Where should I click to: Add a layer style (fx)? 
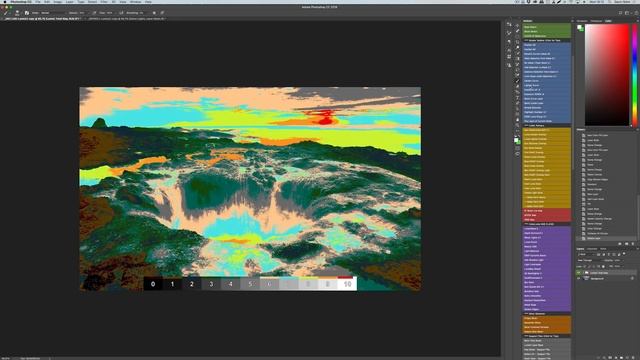604,358
